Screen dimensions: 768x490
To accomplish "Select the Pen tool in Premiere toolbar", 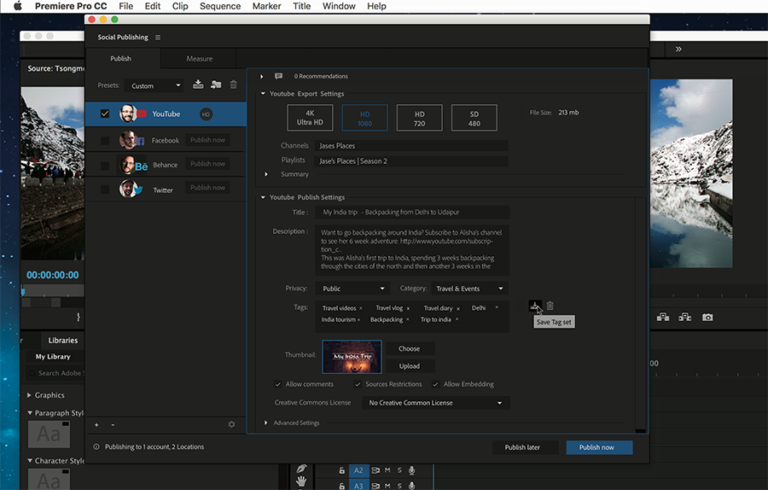I will (x=301, y=469).
